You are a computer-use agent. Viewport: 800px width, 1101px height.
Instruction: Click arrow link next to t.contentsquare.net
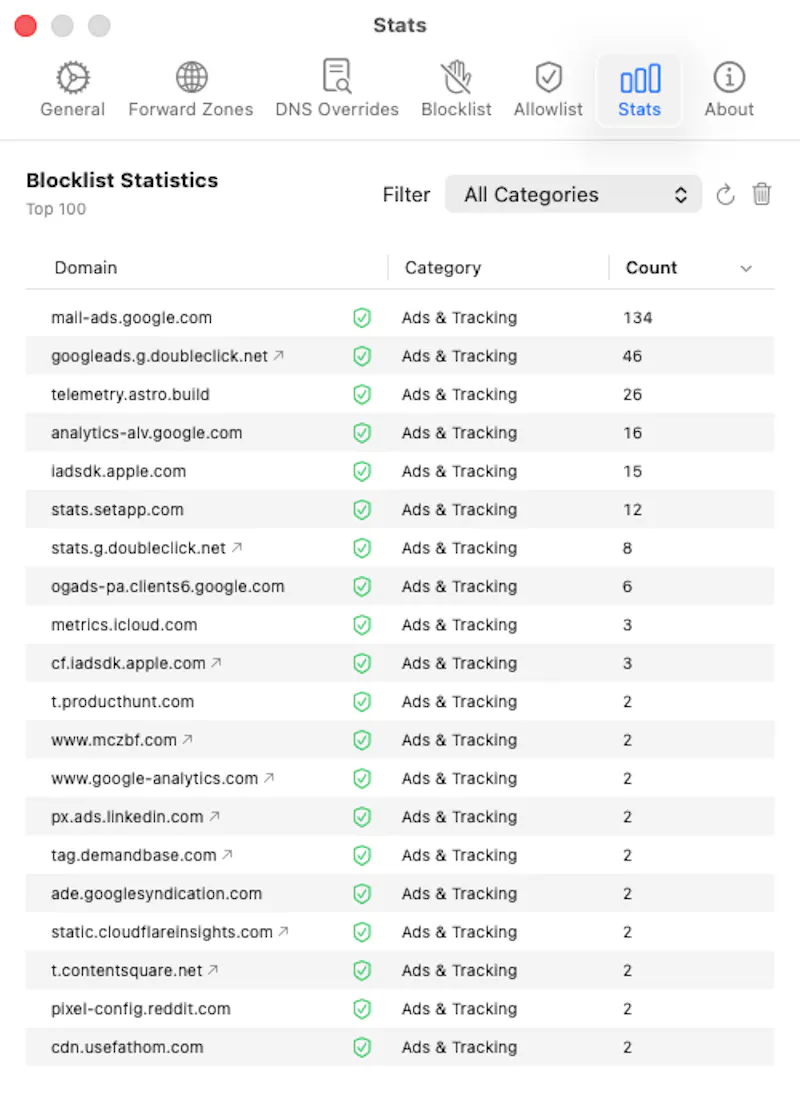214,970
